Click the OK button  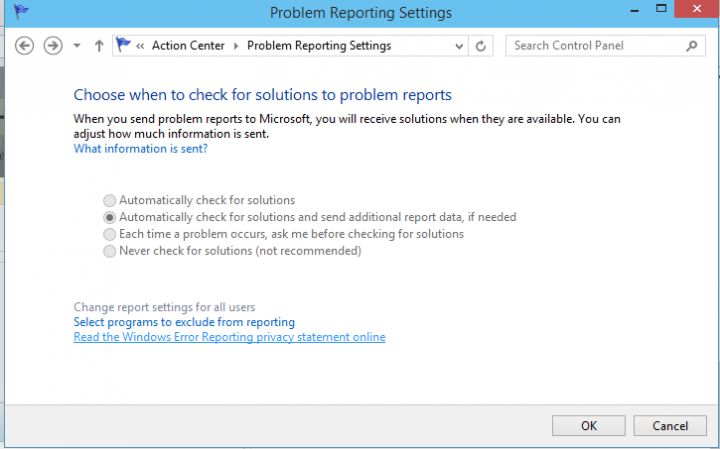pyautogui.click(x=589, y=426)
